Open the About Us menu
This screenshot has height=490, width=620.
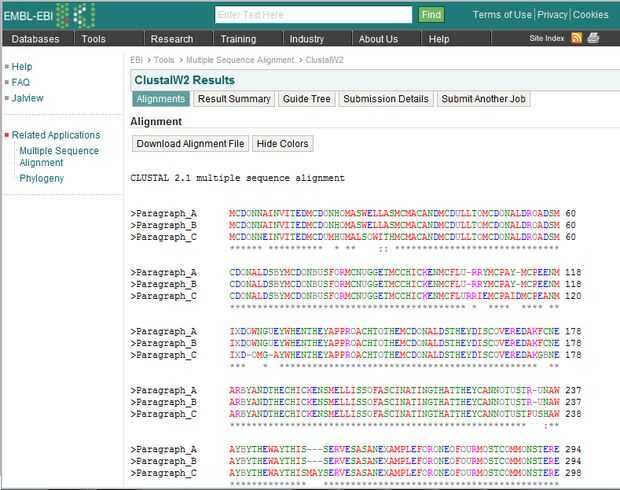coord(378,39)
